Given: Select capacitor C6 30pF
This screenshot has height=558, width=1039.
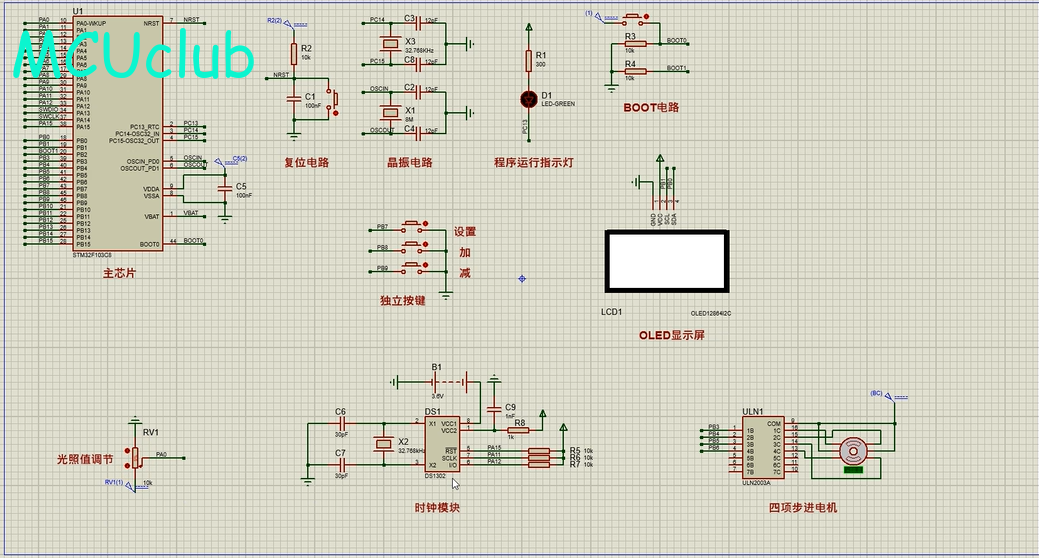Looking at the screenshot, I should point(342,423).
